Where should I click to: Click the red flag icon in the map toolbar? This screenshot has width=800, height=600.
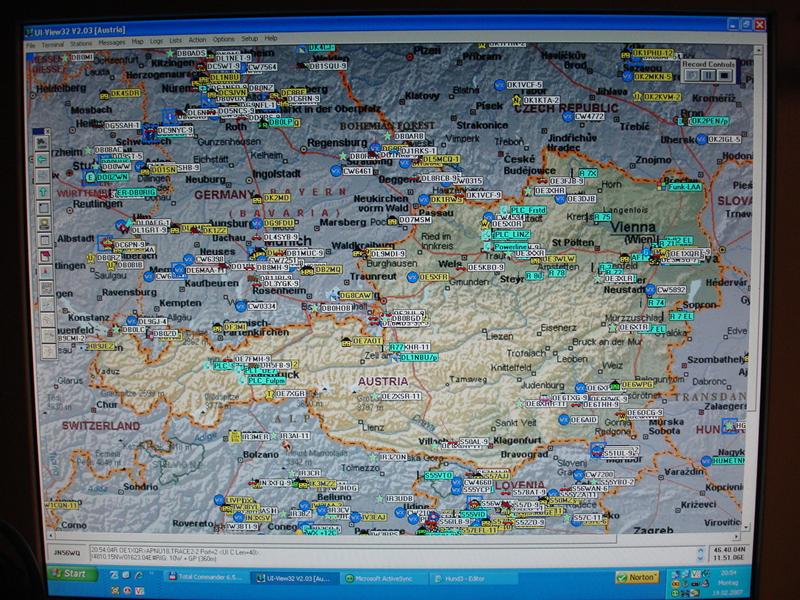coord(45,256)
